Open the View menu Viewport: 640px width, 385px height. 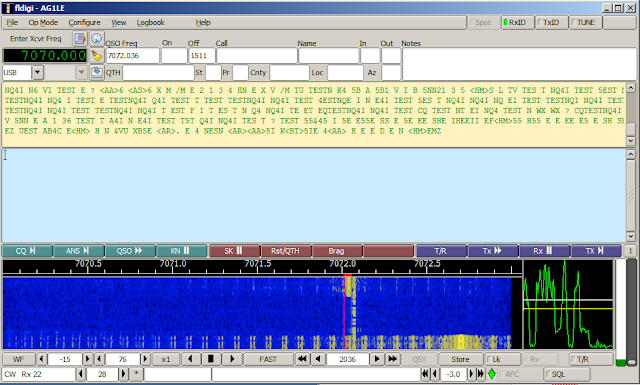point(118,22)
